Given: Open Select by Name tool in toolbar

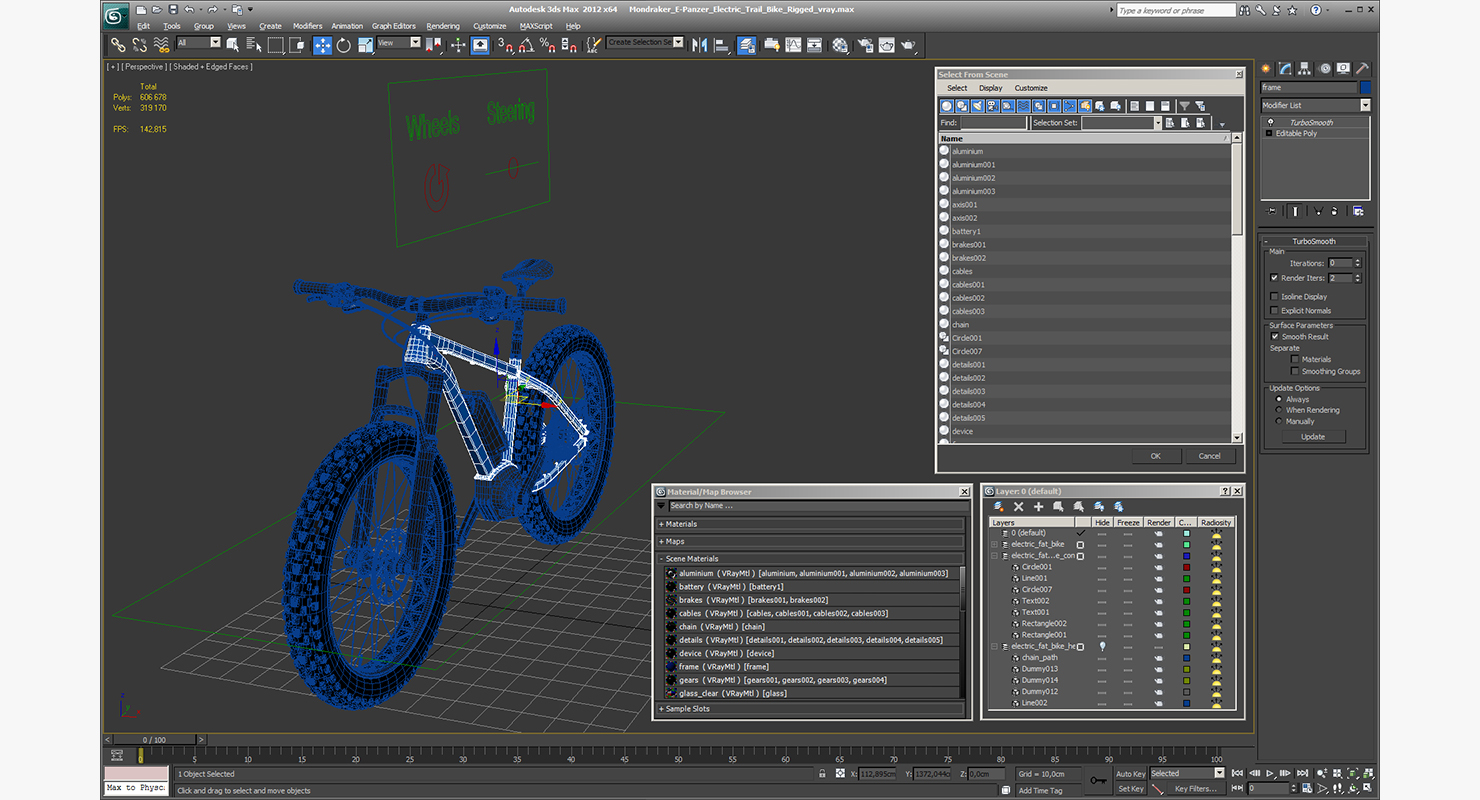Looking at the screenshot, I should tap(253, 45).
